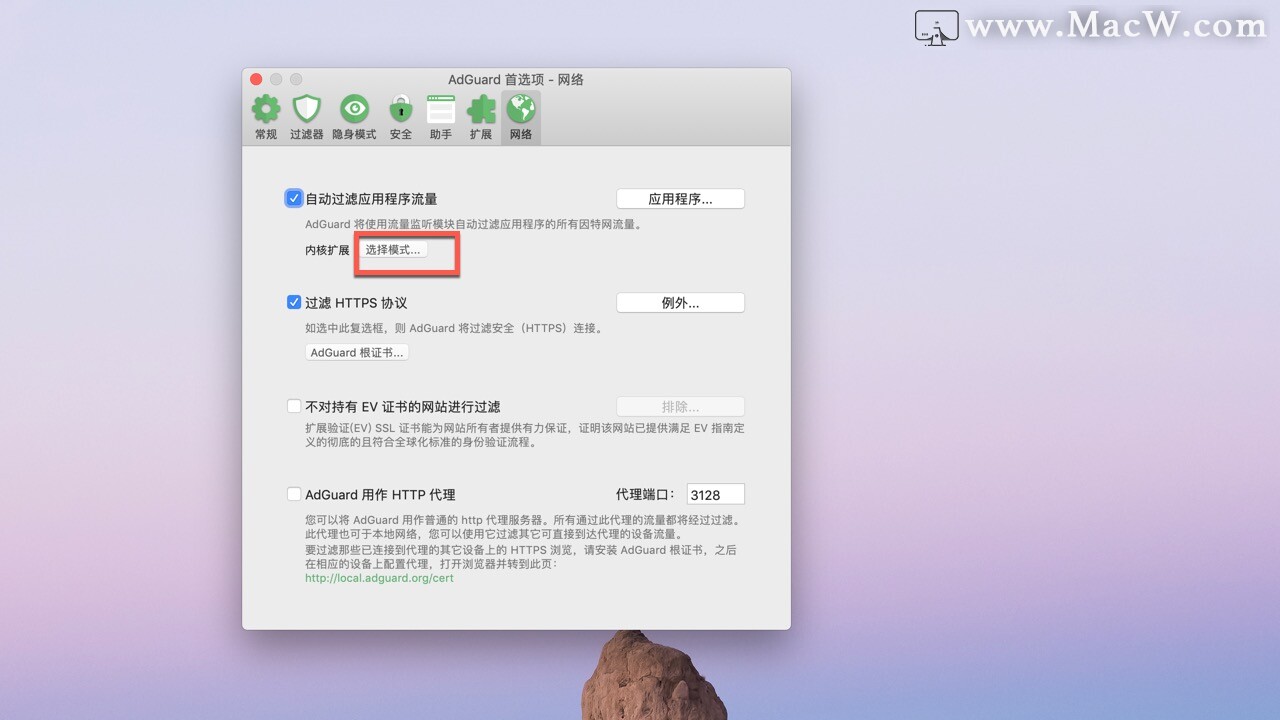Click the 例外... exceptions button
Viewport: 1280px width, 720px height.
[680, 303]
